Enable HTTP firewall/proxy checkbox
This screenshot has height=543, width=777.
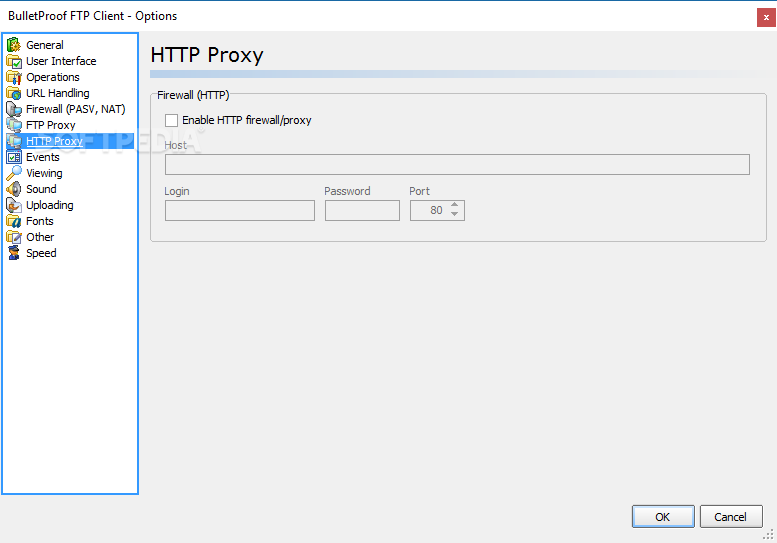click(171, 120)
